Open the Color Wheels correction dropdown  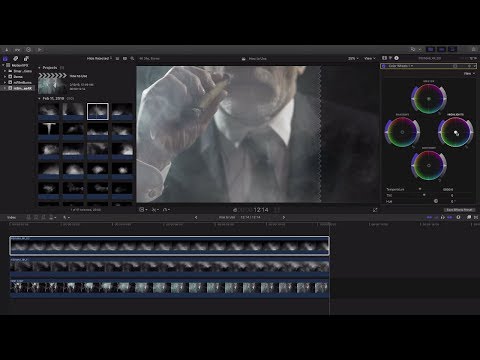pos(401,66)
